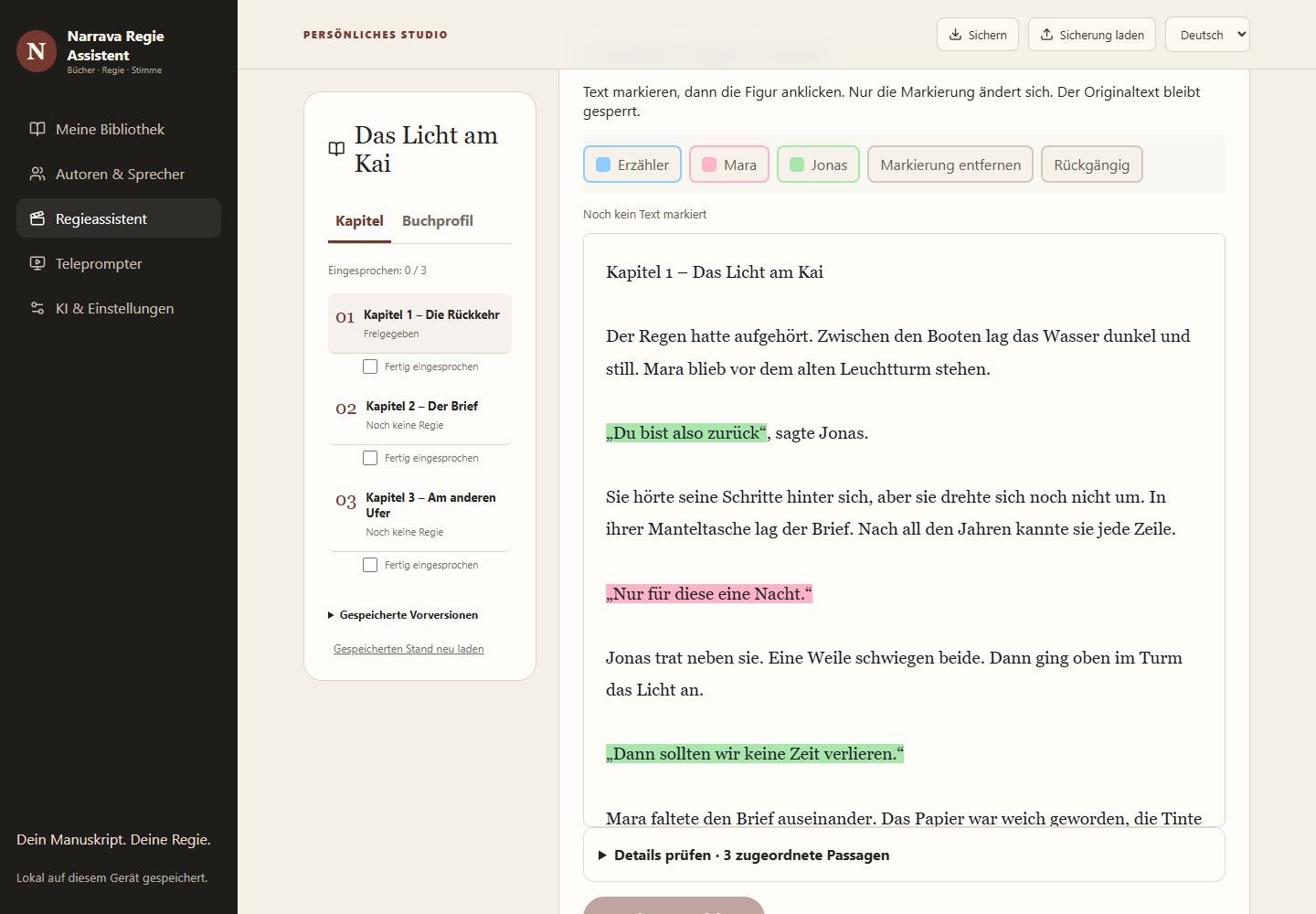This screenshot has height=914, width=1316.
Task: Click the people icon beside Autoren & Sprecher
Action: point(37,174)
